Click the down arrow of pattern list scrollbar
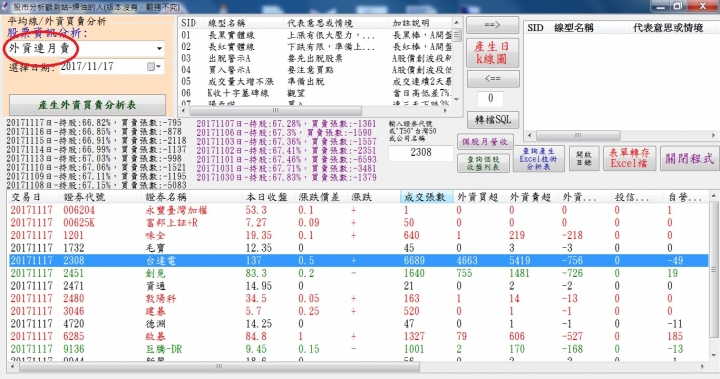This screenshot has height=379, width=720. coord(456,99)
